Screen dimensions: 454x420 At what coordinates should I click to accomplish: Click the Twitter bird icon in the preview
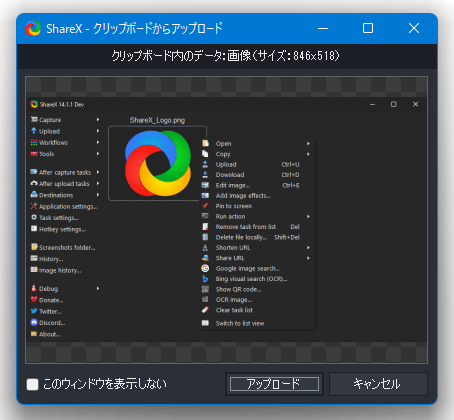point(34,311)
